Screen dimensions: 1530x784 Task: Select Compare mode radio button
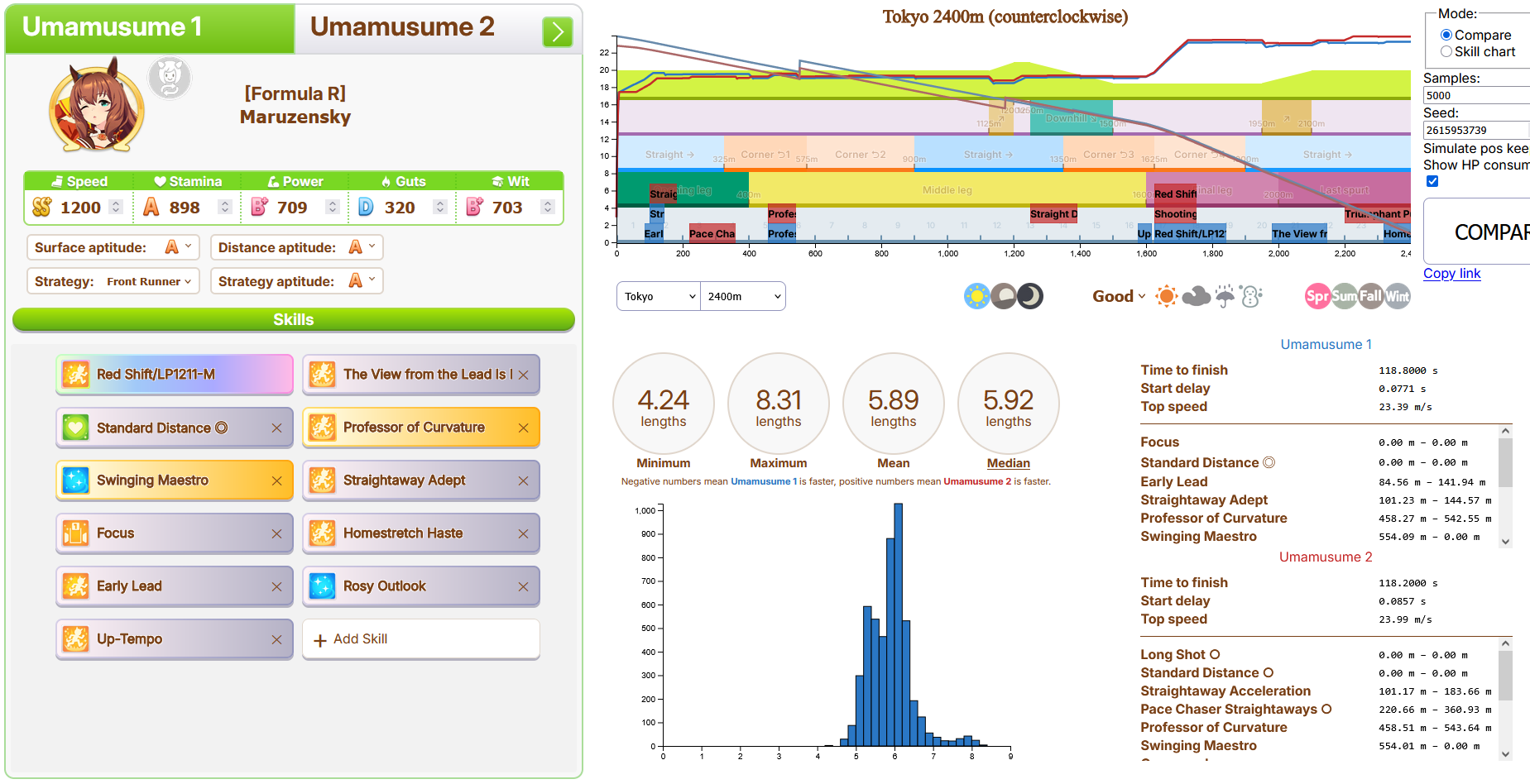click(x=1446, y=35)
